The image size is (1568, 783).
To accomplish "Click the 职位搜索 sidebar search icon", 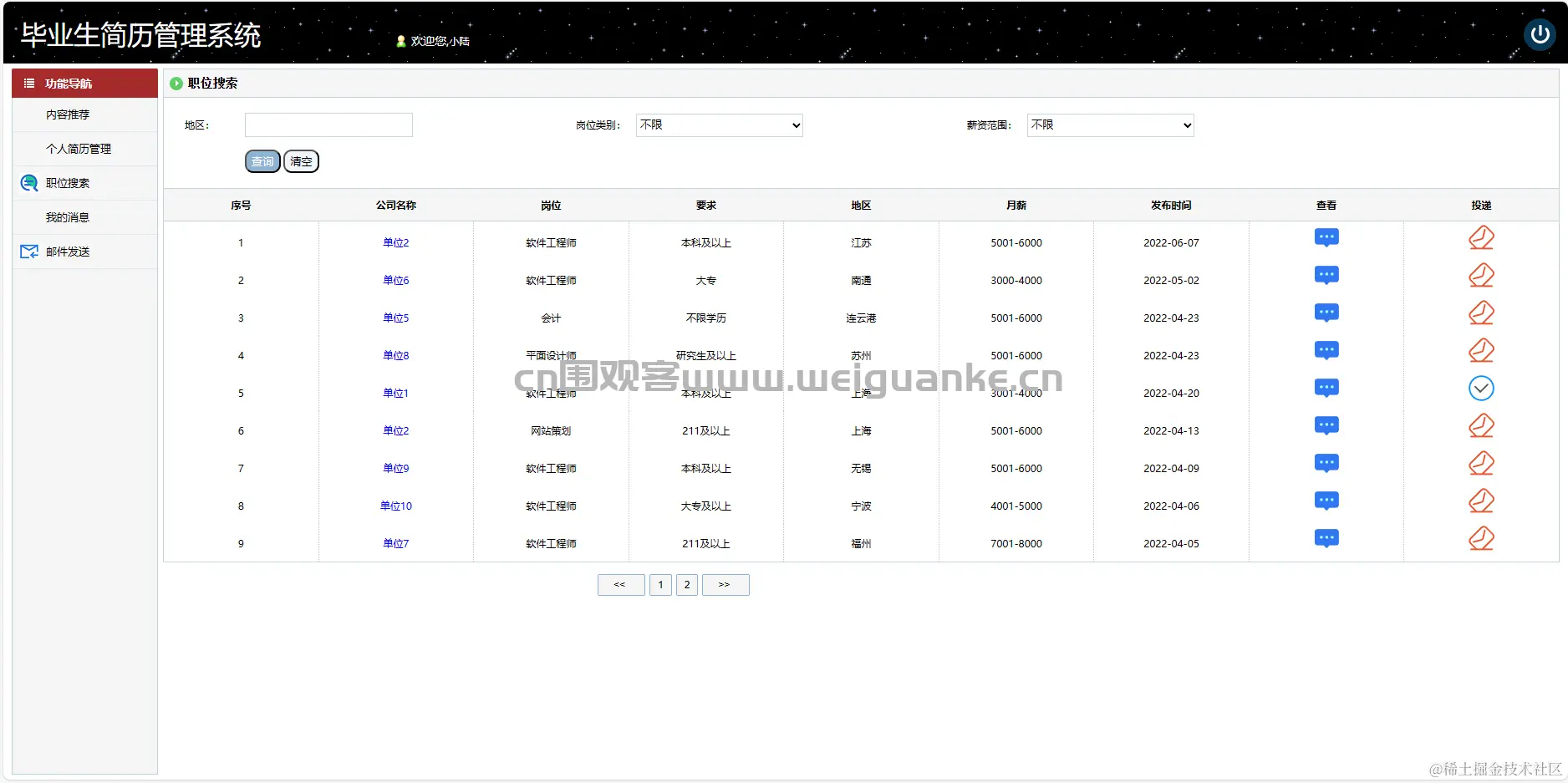I will coord(29,183).
